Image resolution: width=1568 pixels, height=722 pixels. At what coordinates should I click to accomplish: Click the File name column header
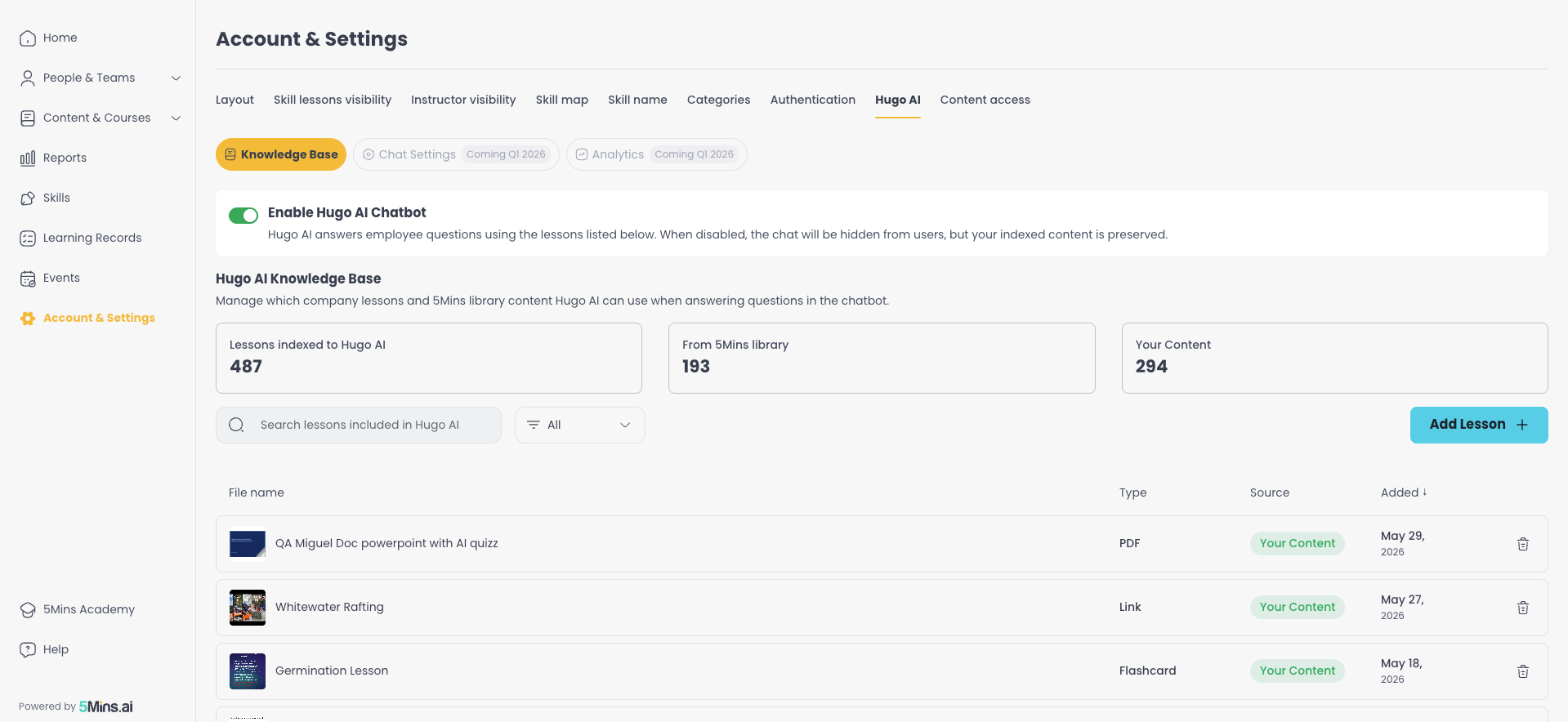pyautogui.click(x=257, y=492)
